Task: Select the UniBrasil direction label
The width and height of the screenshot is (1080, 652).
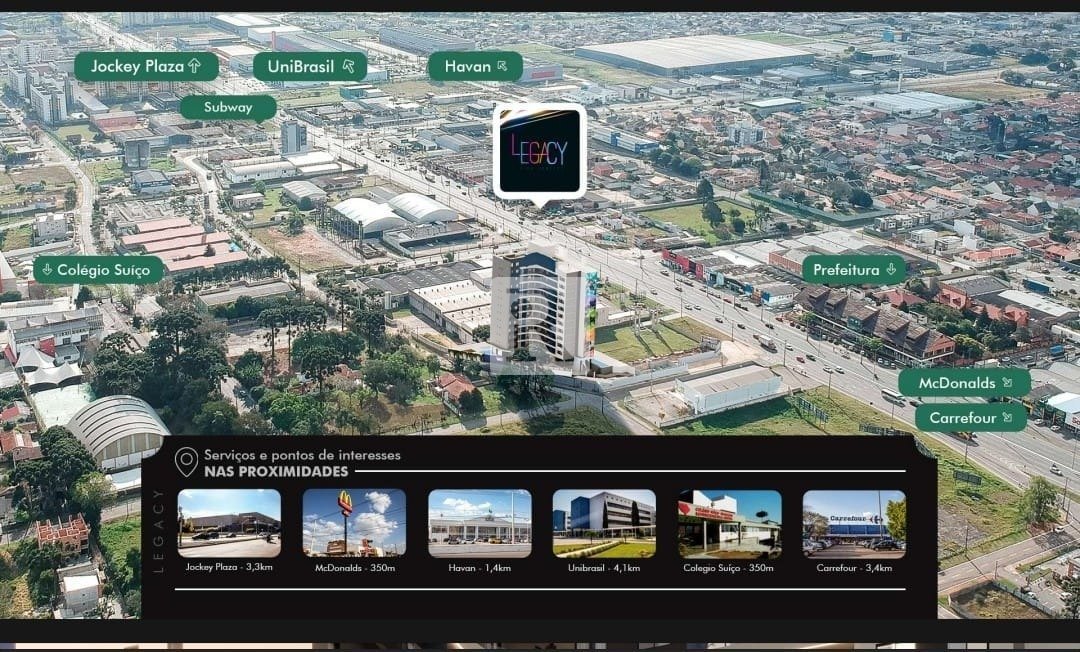Action: pyautogui.click(x=309, y=67)
